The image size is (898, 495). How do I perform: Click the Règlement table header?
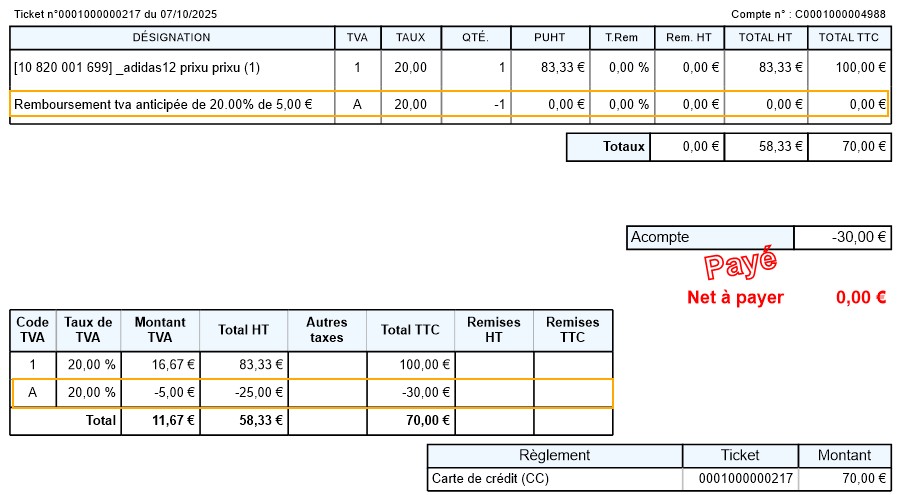554,455
